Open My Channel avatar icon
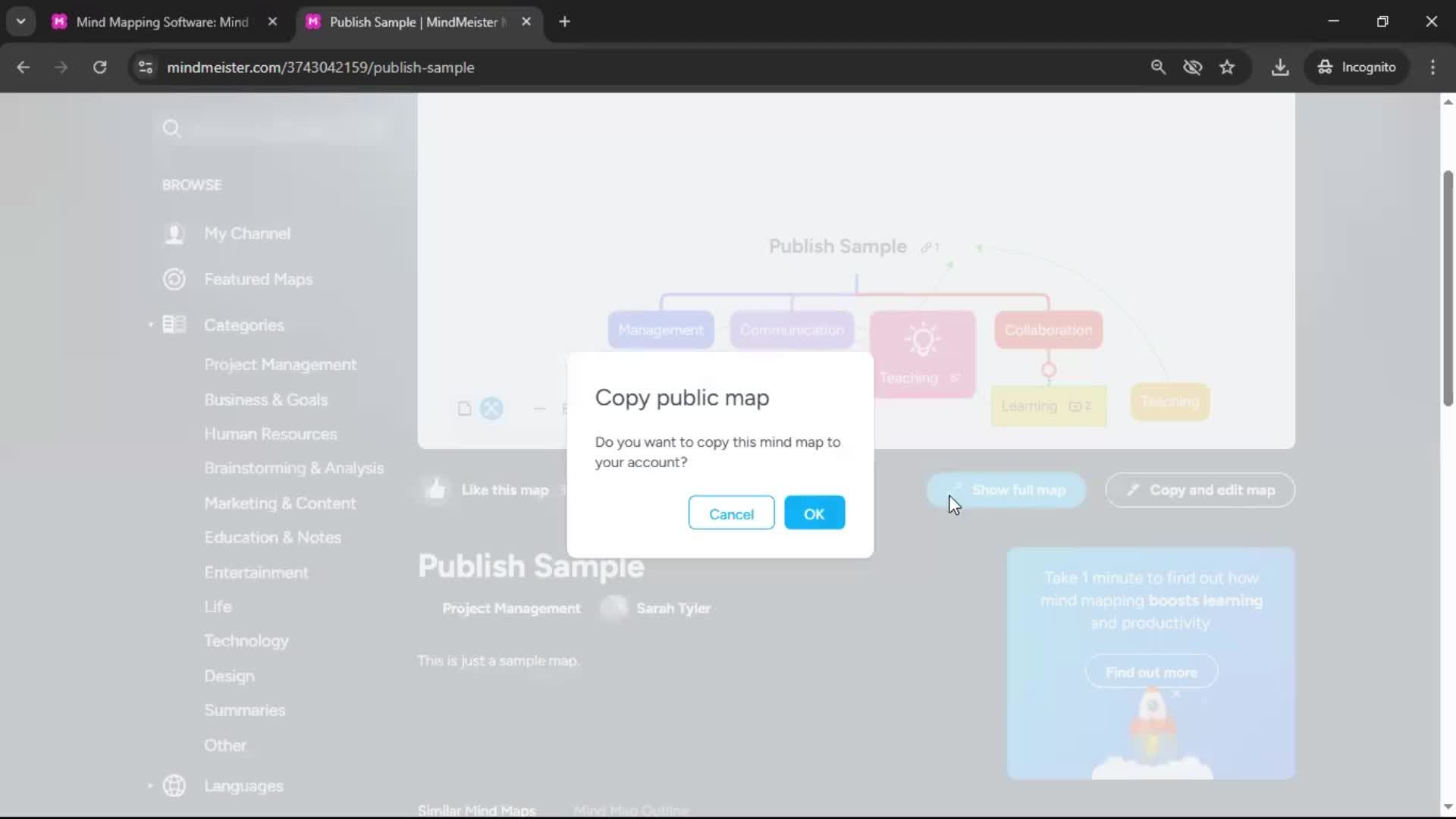 point(174,234)
